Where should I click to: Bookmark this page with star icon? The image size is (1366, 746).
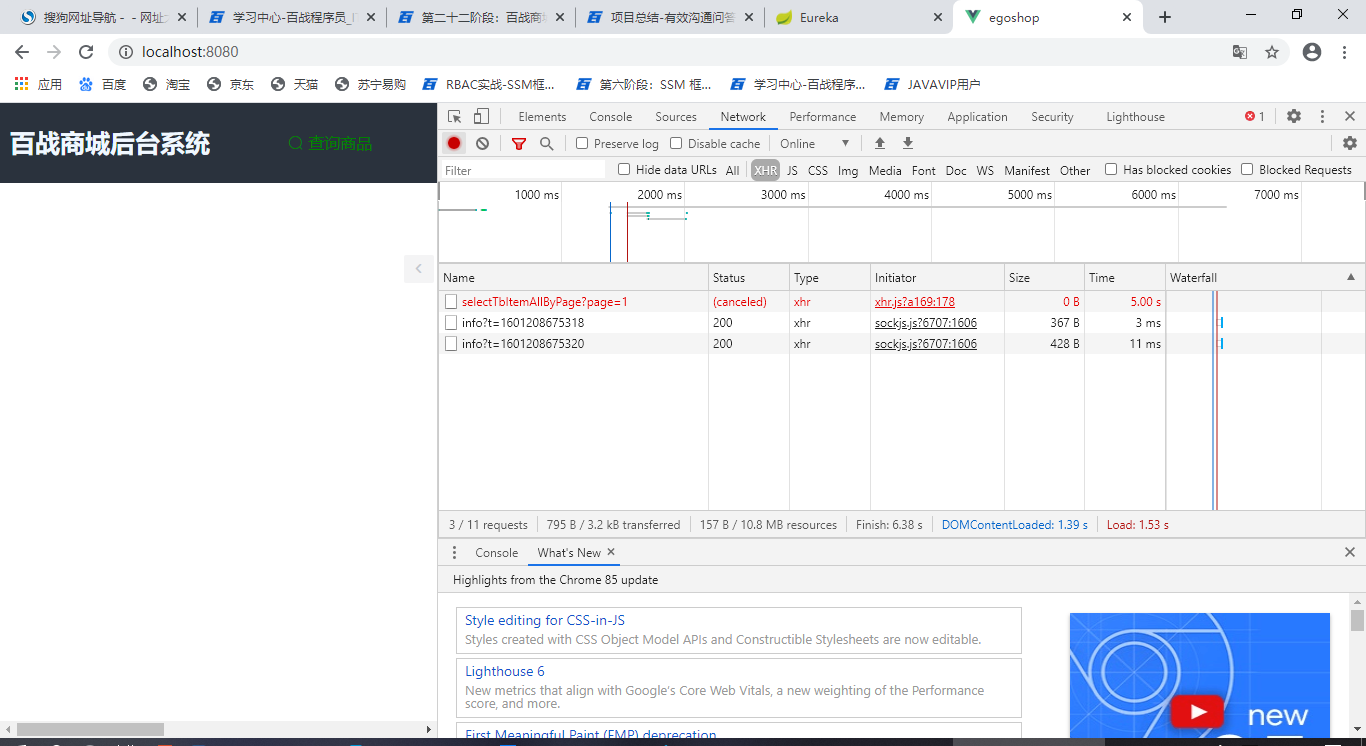(x=1272, y=52)
